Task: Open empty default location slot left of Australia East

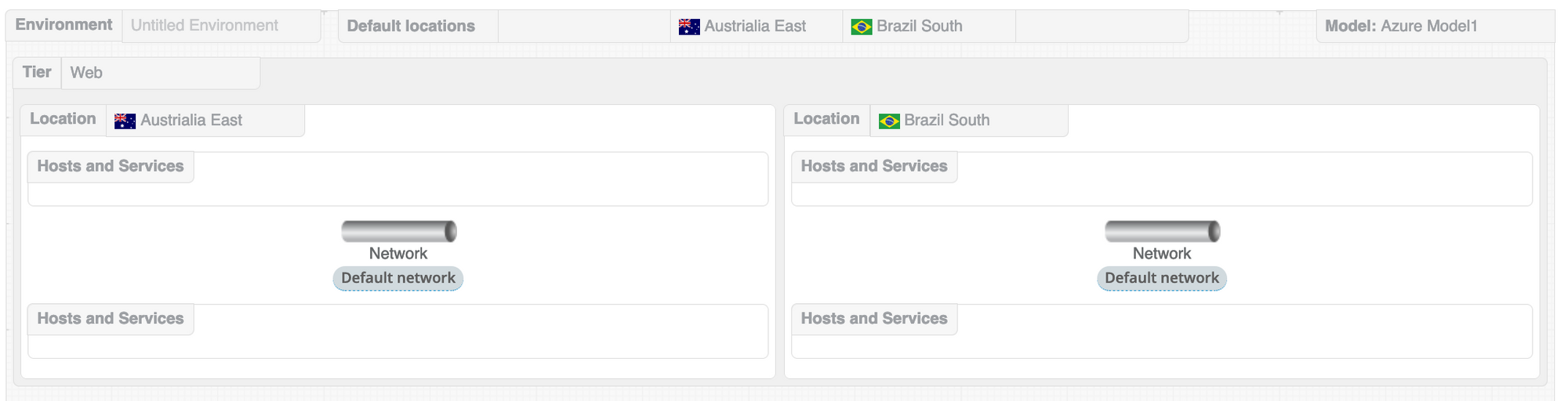Action: point(584,27)
